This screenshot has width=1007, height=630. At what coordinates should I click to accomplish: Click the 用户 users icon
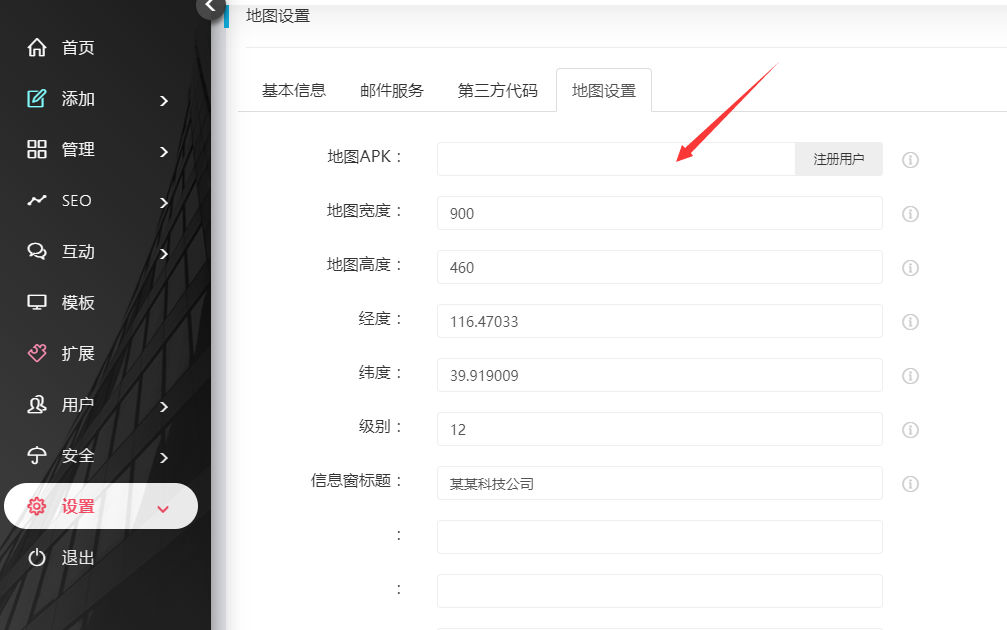click(36, 405)
